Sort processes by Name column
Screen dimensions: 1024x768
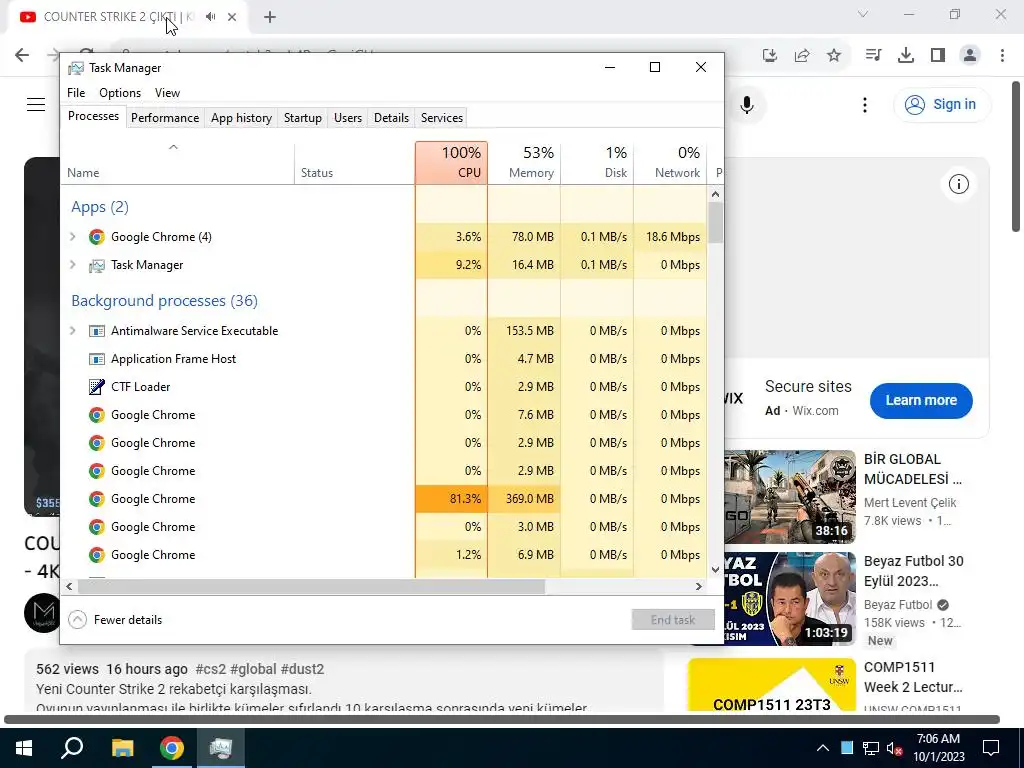coord(178,163)
